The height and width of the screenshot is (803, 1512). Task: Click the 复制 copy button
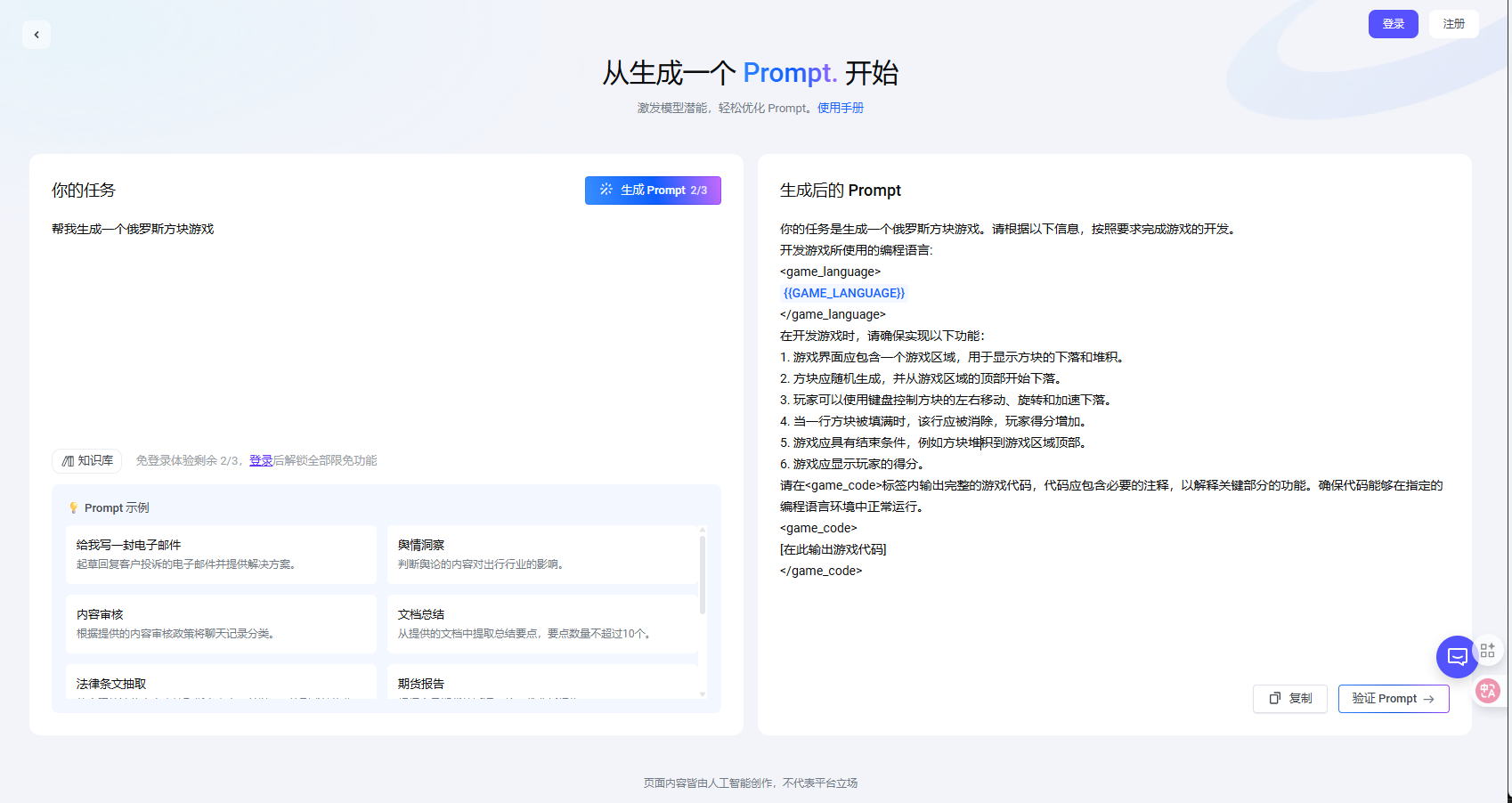click(1290, 699)
